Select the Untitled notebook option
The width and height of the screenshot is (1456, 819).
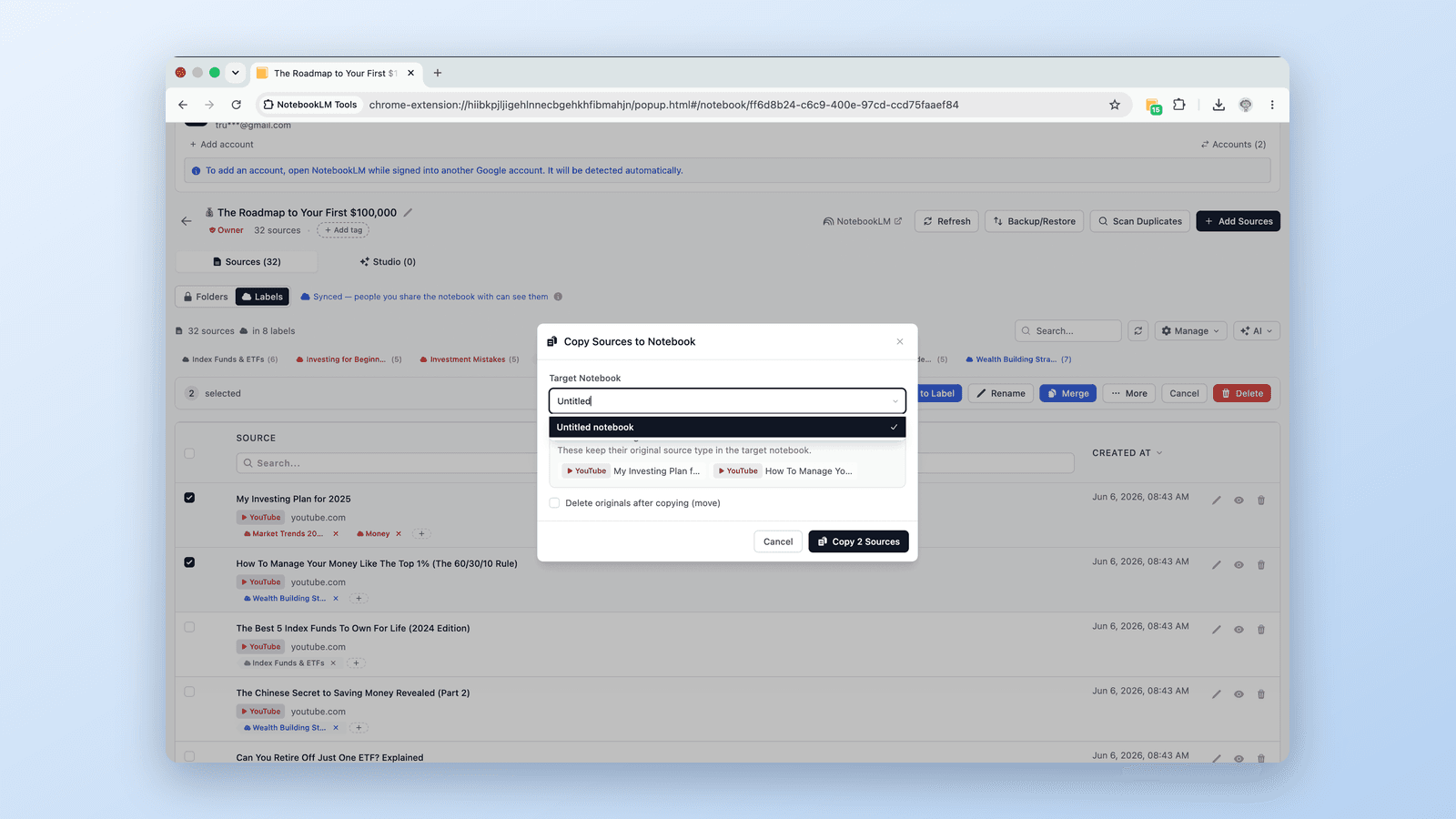[727, 427]
